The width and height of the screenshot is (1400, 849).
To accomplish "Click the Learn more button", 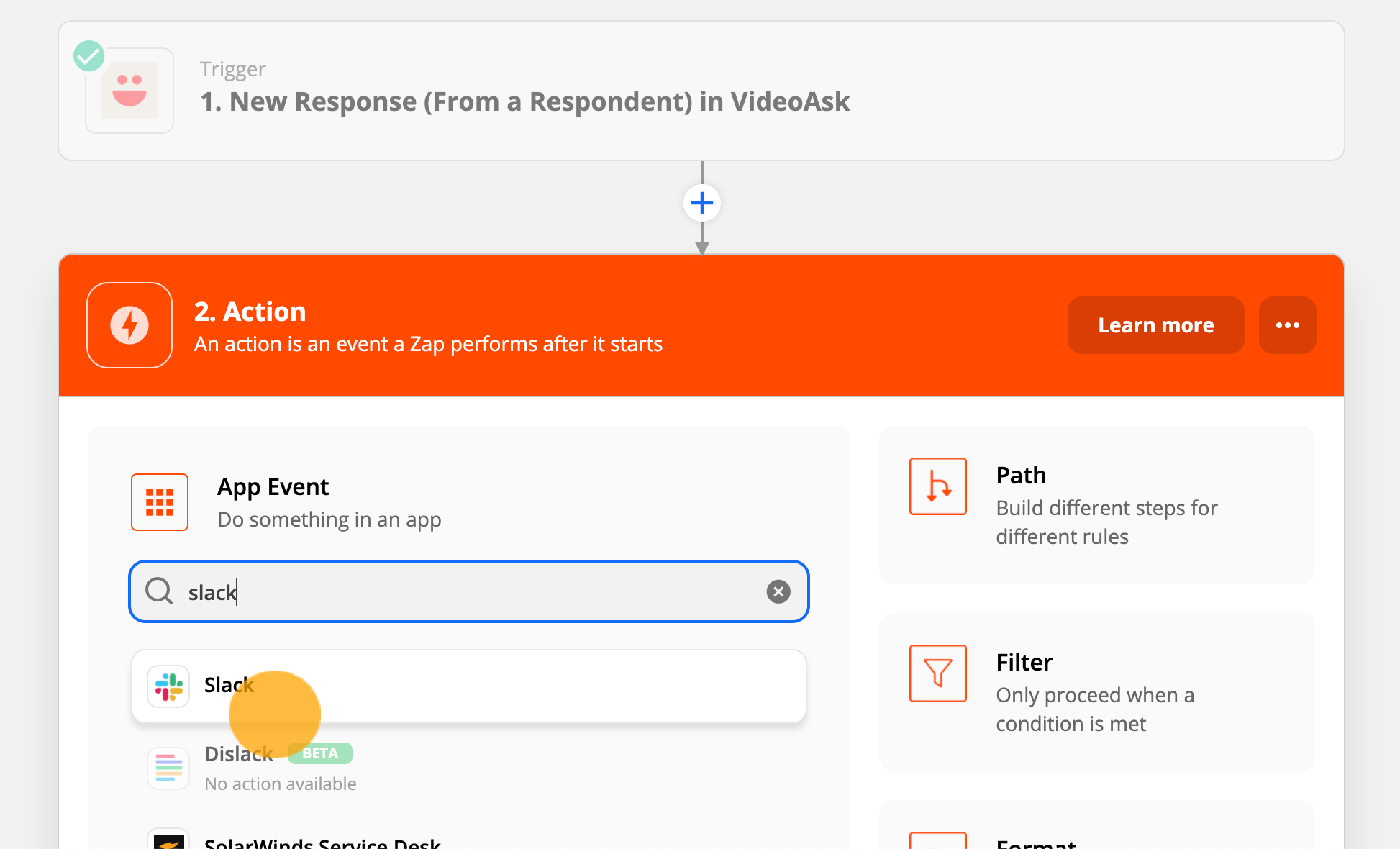I will coord(1156,325).
